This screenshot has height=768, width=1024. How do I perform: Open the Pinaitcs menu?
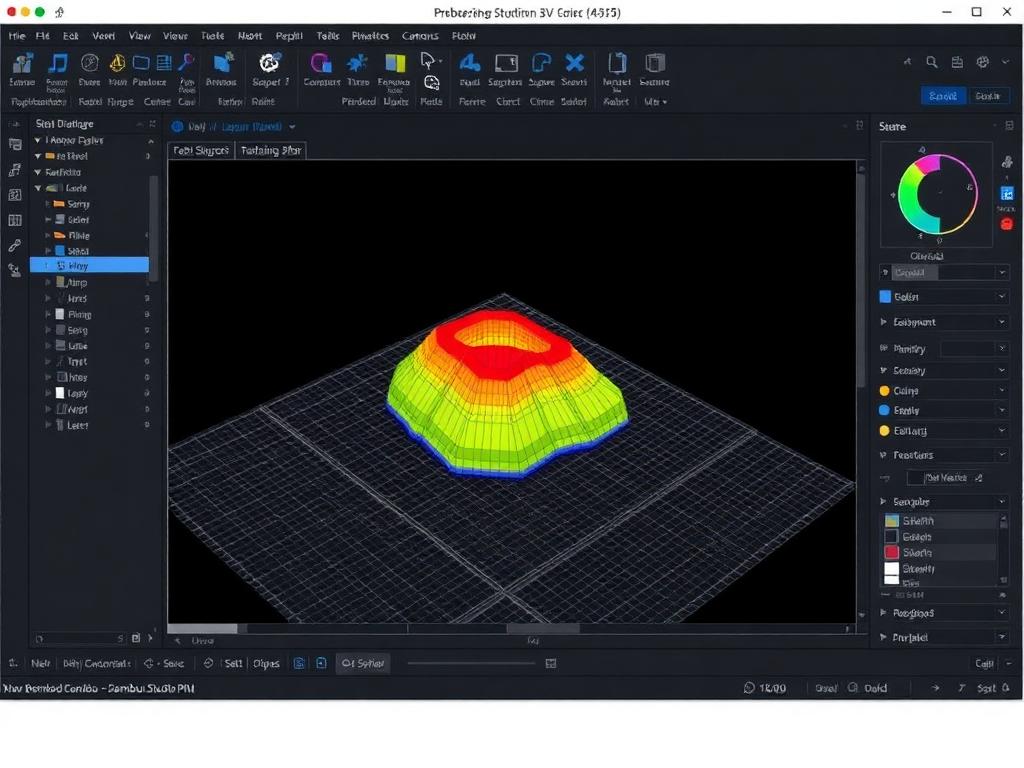point(370,36)
